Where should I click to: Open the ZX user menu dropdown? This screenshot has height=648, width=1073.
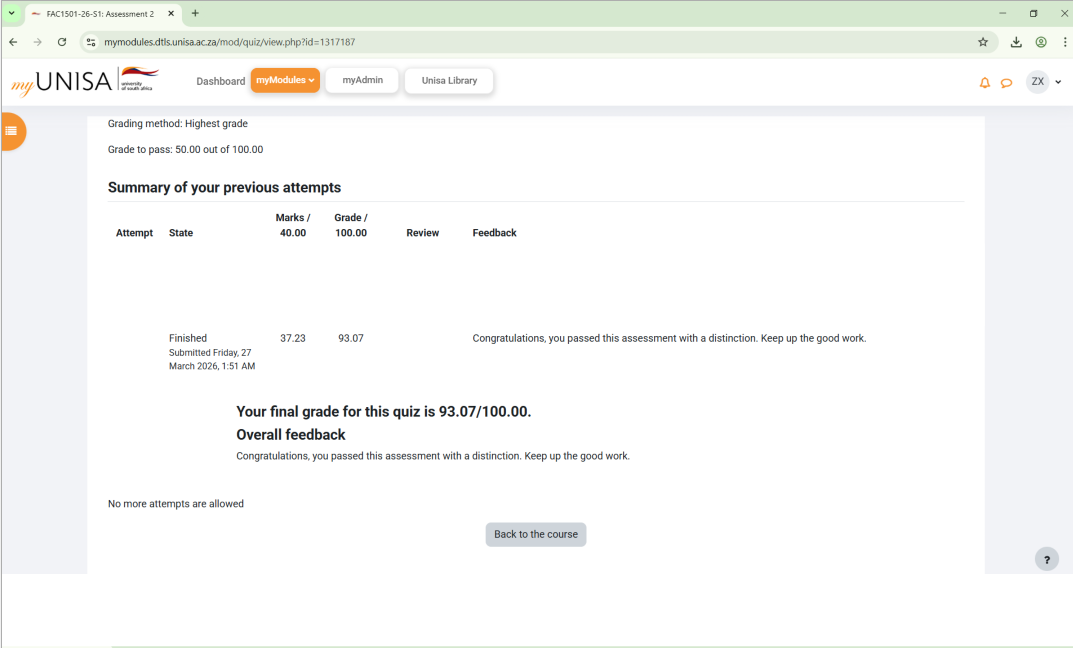click(1044, 82)
